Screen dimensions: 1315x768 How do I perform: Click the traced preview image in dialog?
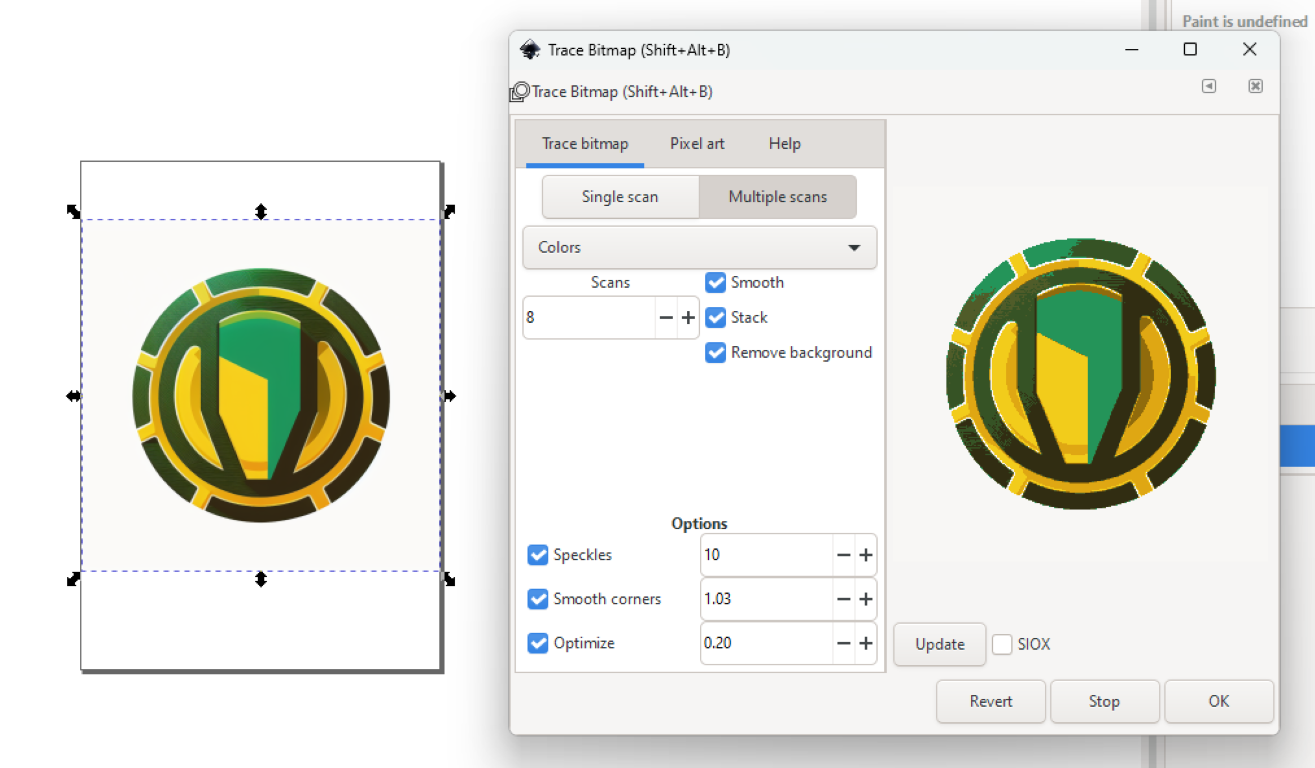(1081, 375)
